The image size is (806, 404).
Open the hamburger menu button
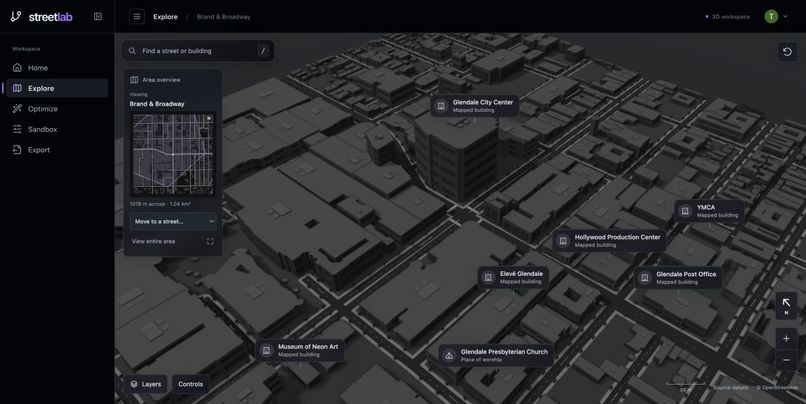click(137, 16)
